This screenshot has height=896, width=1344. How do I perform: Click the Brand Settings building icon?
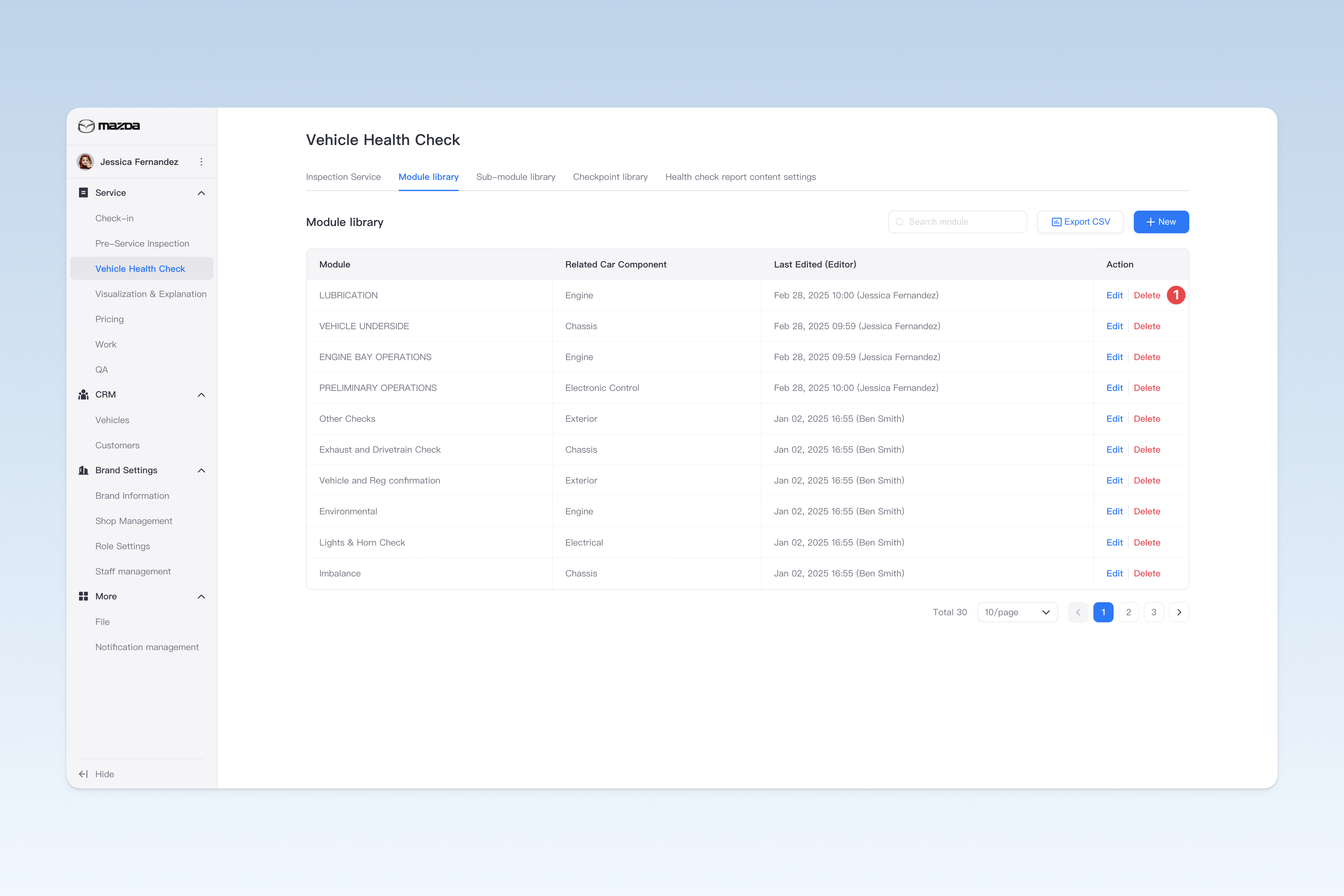point(83,470)
